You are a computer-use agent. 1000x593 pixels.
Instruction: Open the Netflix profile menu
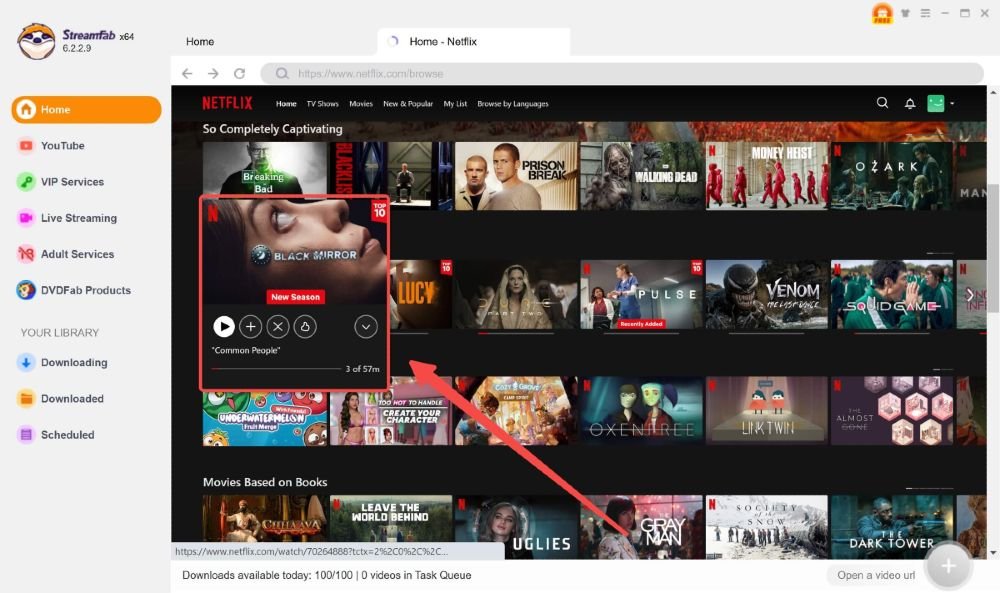click(934, 102)
